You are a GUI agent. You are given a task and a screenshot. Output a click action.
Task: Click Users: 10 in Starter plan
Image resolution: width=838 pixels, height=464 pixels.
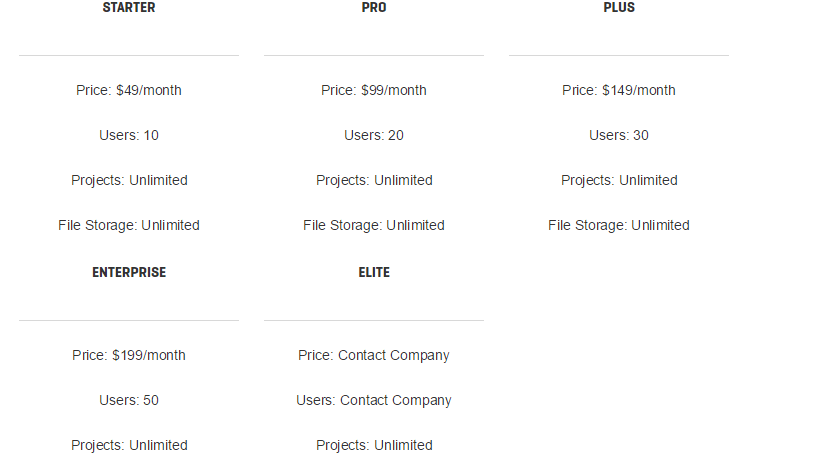tap(129, 135)
